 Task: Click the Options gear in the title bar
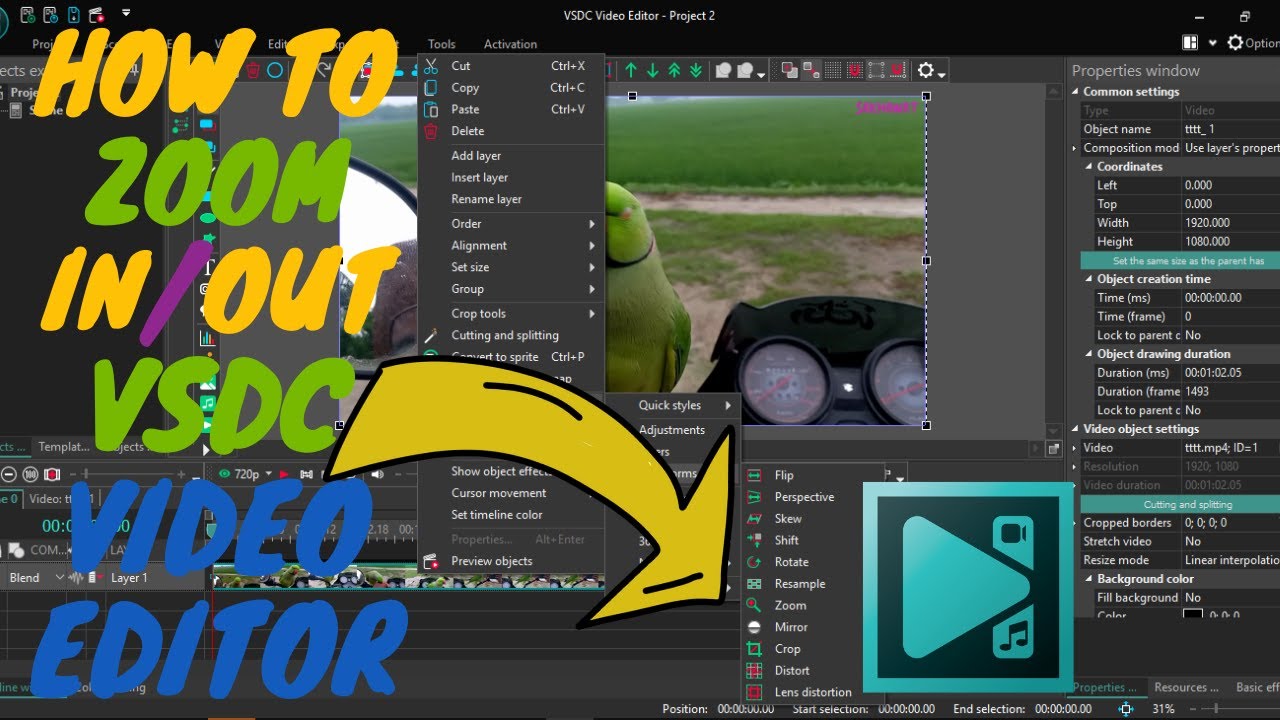click(1236, 43)
